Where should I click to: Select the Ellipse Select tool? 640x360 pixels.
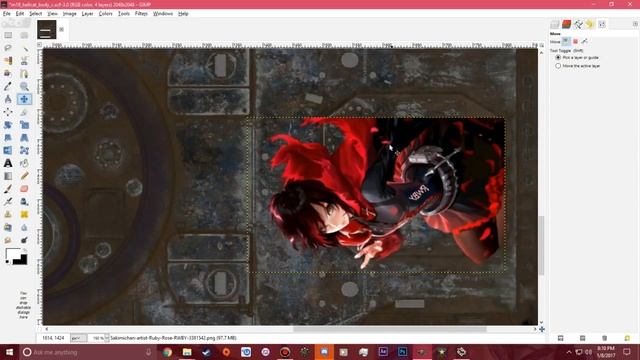pyautogui.click(x=24, y=35)
